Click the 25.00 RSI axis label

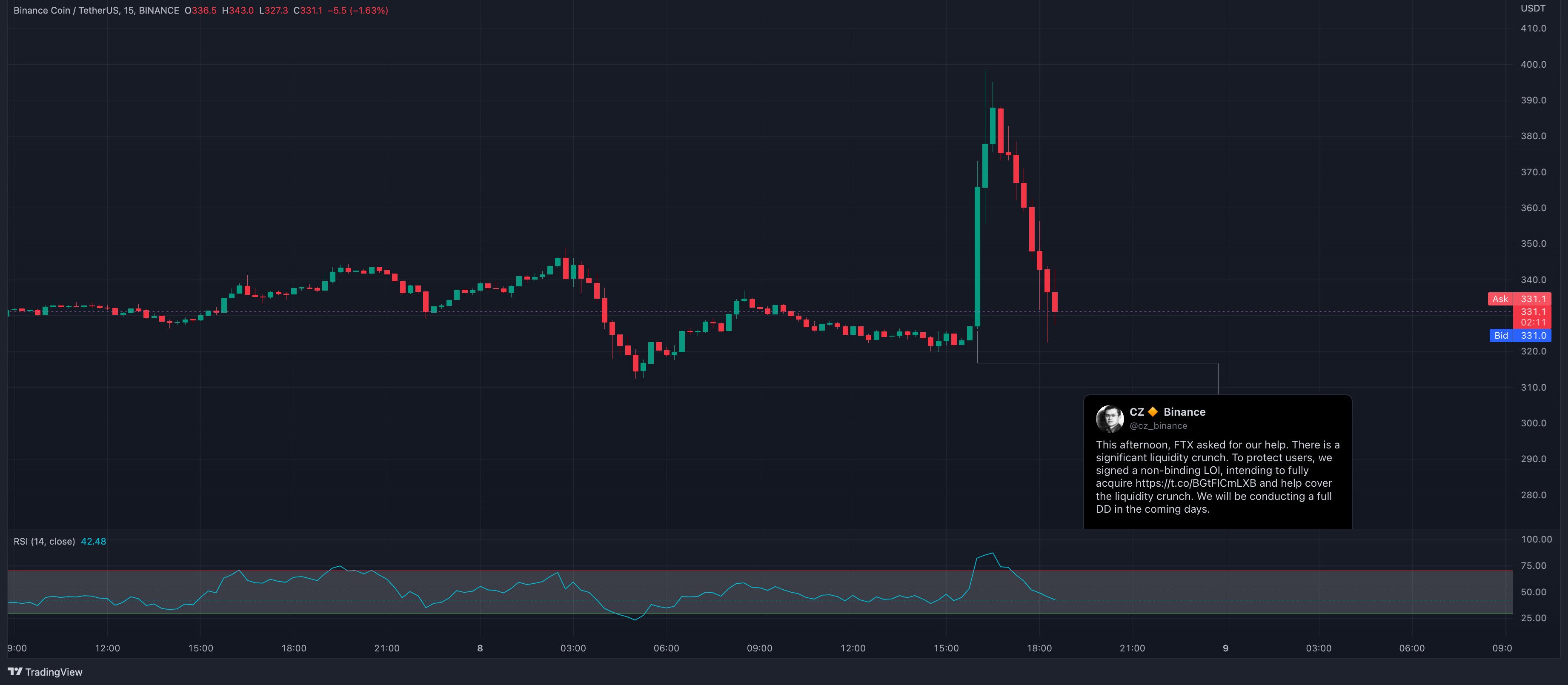pyautogui.click(x=1533, y=618)
